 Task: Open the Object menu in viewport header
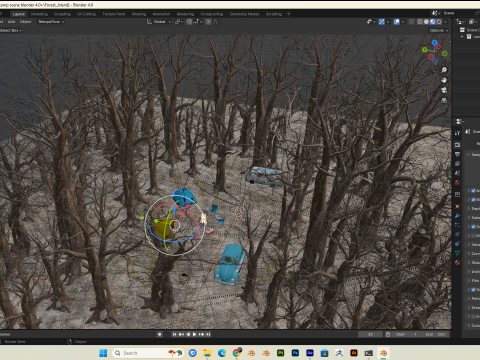(26, 22)
